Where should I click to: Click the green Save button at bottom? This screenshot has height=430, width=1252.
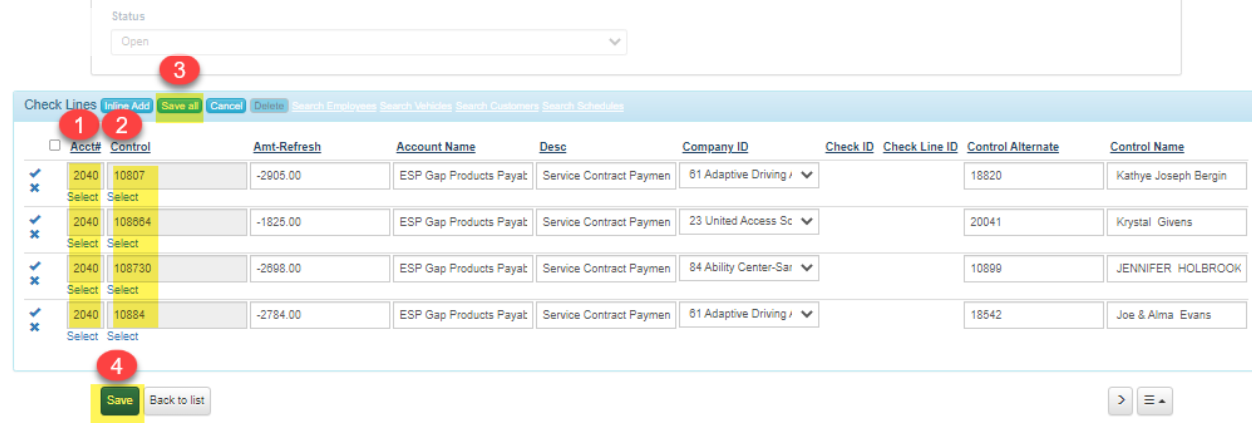[x=119, y=400]
